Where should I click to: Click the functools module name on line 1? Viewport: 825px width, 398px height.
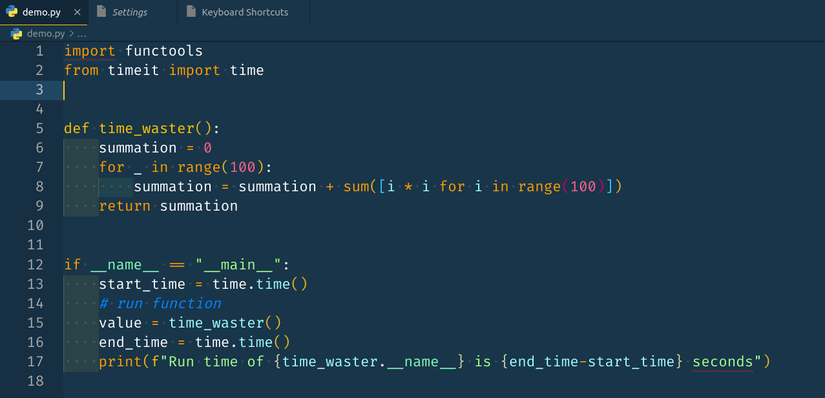164,51
